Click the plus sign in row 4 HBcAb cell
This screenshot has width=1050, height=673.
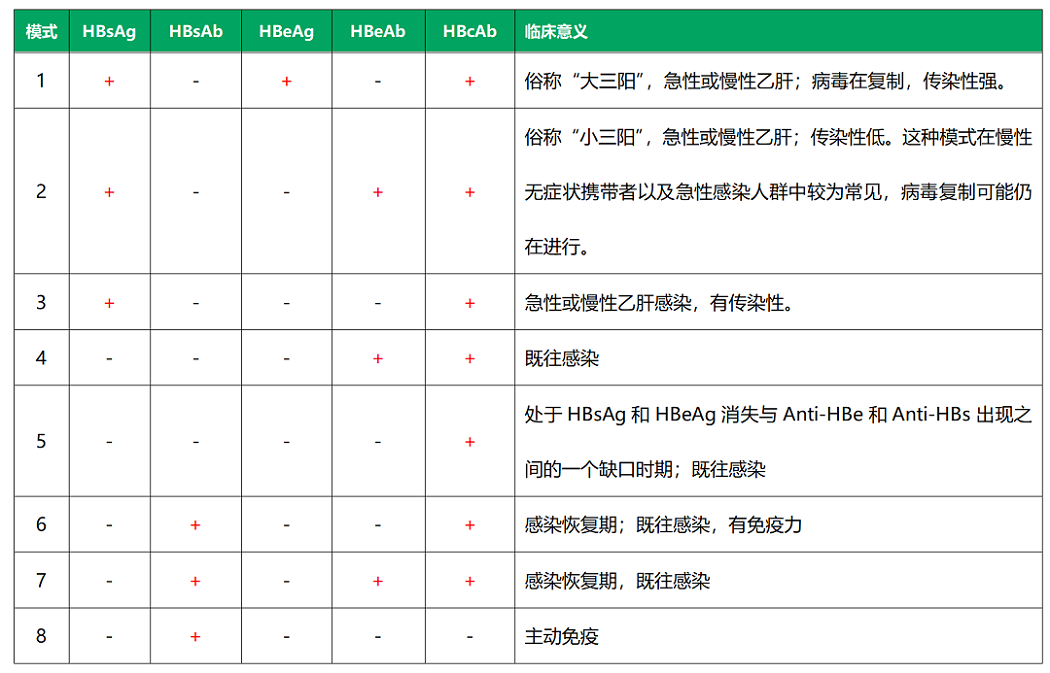pyautogui.click(x=468, y=356)
